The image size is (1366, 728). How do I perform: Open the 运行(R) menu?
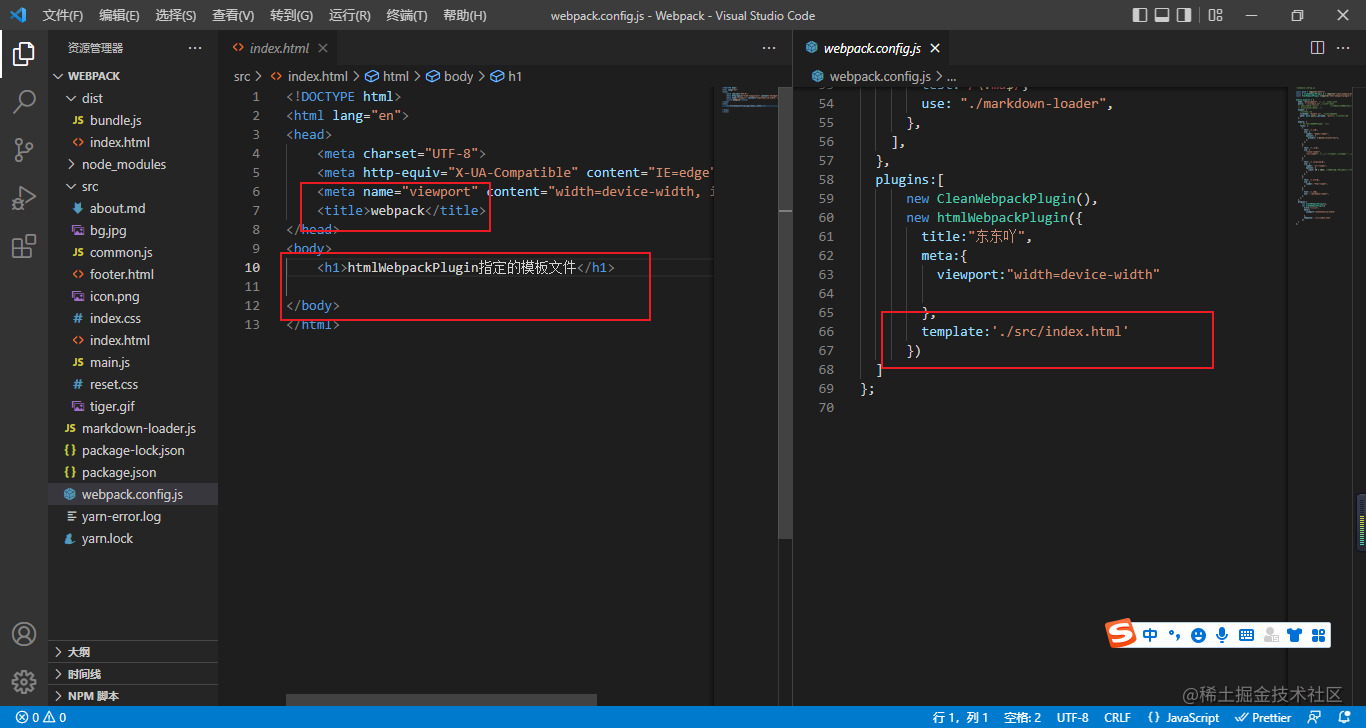click(349, 15)
